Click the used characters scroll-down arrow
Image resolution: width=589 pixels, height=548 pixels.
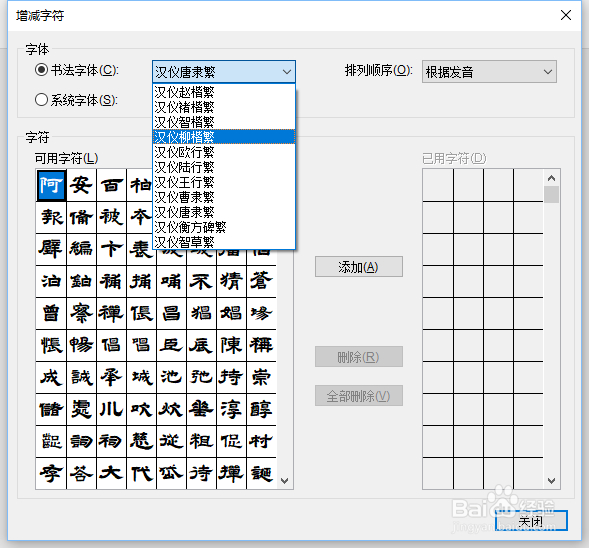(x=551, y=481)
